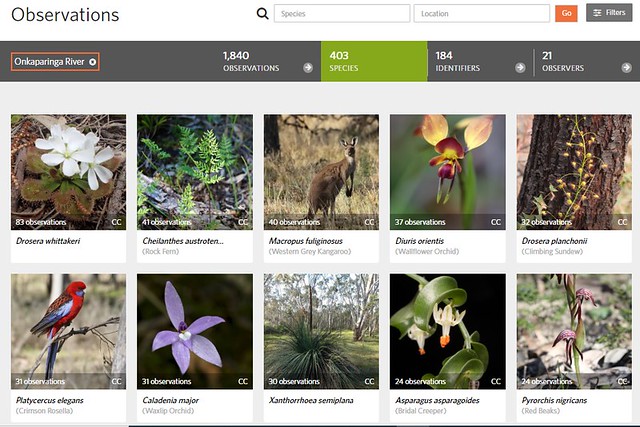The width and height of the screenshot is (640, 427).
Task: Focus the Location search field
Action: [x=481, y=14]
